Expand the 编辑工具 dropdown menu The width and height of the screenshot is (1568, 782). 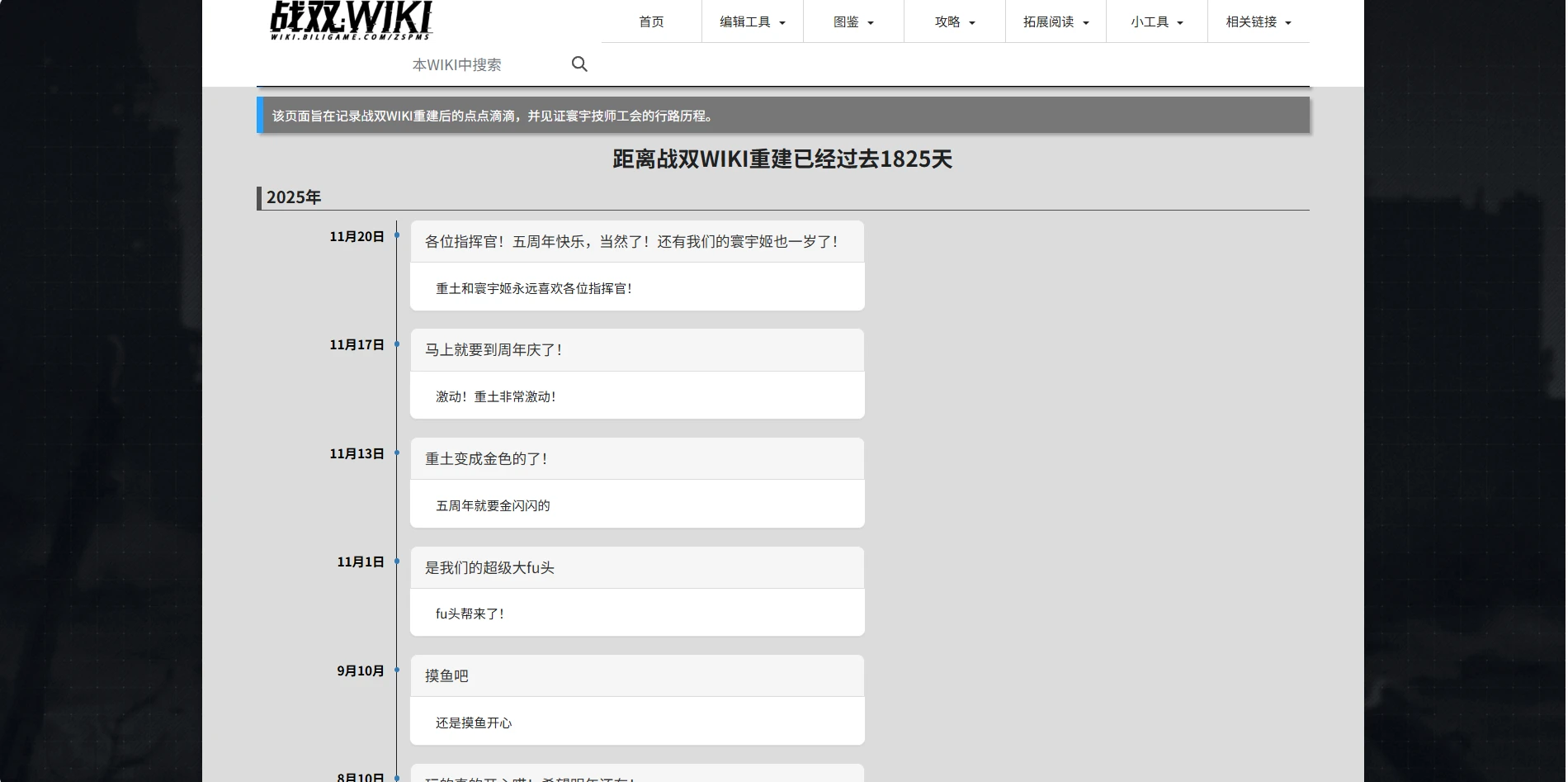coord(752,22)
